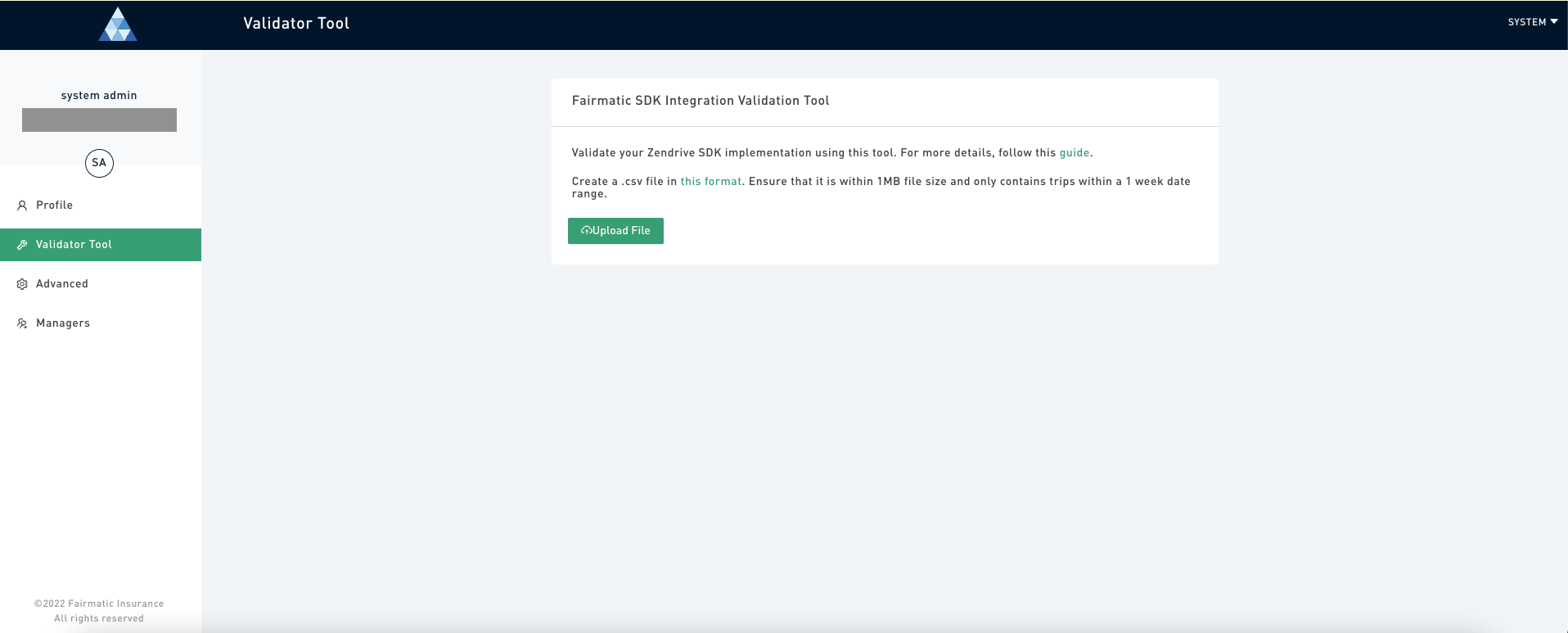Image resolution: width=1568 pixels, height=633 pixels.
Task: Click the Validator Tool wrench icon
Action: (22, 245)
